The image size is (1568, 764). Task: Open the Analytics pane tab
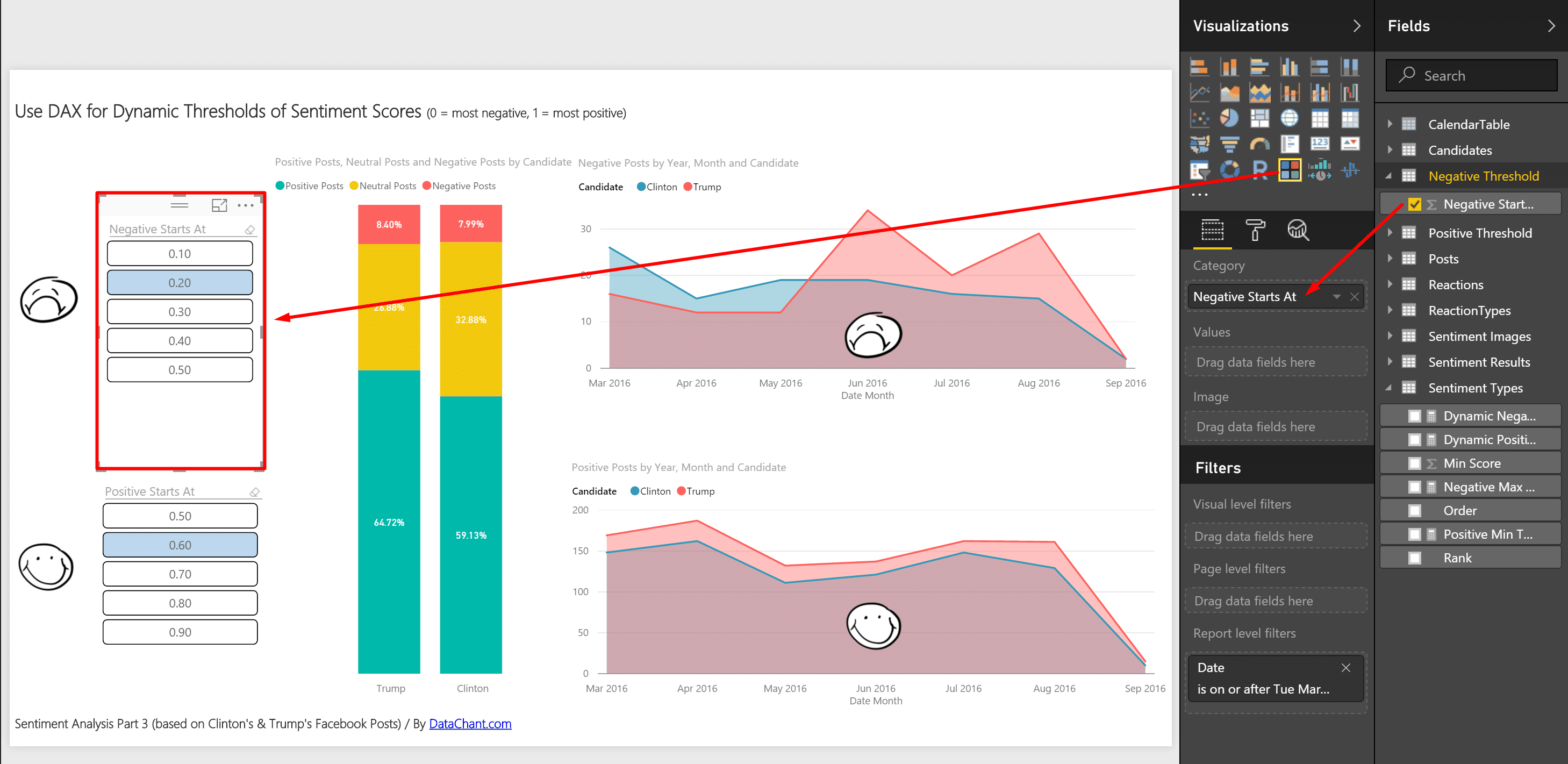[x=1297, y=230]
